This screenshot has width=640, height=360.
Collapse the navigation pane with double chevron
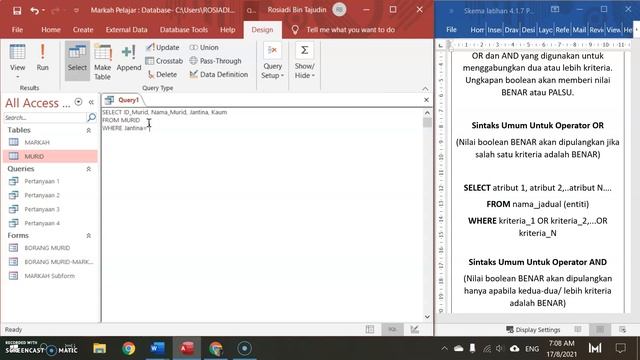[91, 102]
